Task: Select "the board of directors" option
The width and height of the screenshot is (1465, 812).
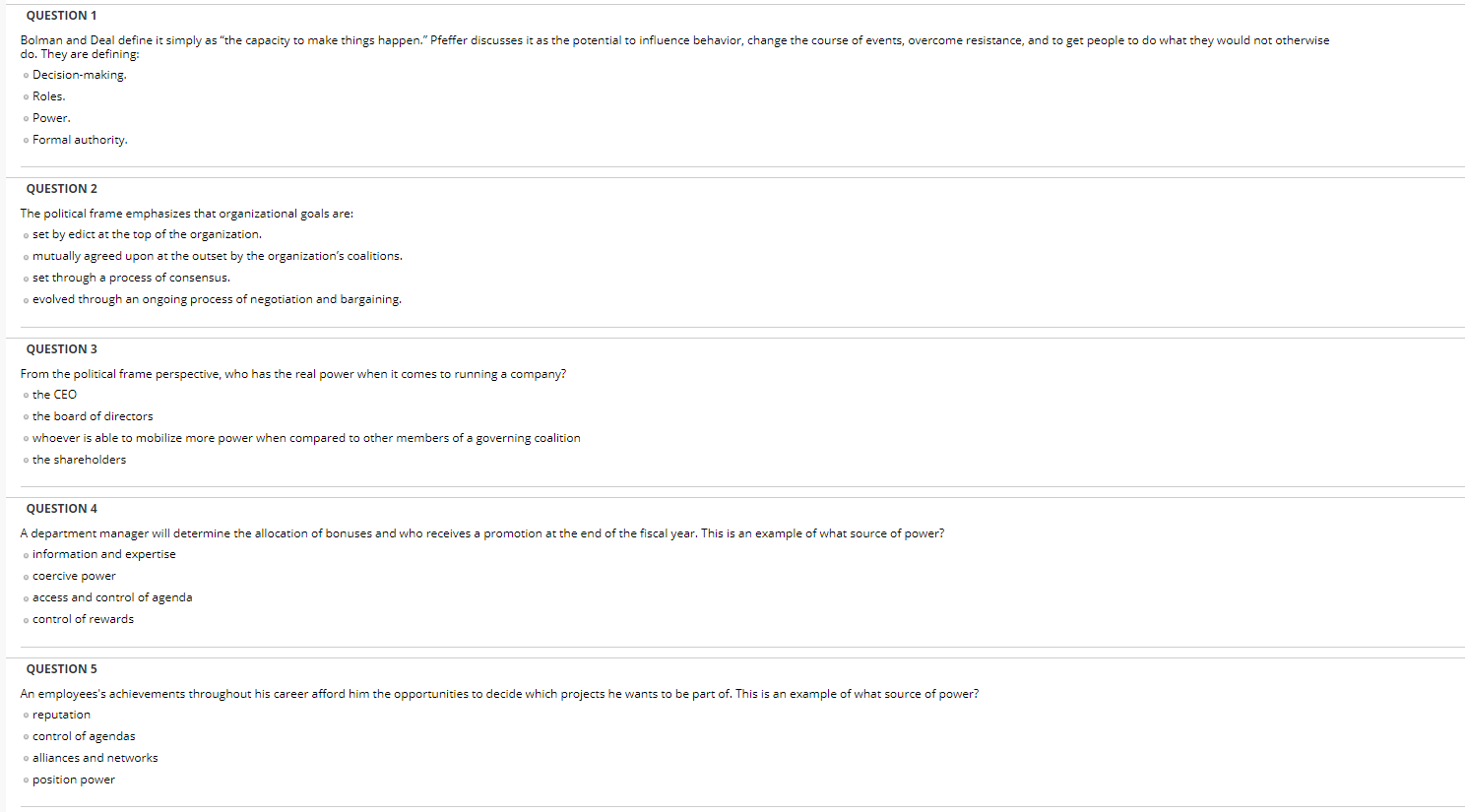Action: pos(25,416)
